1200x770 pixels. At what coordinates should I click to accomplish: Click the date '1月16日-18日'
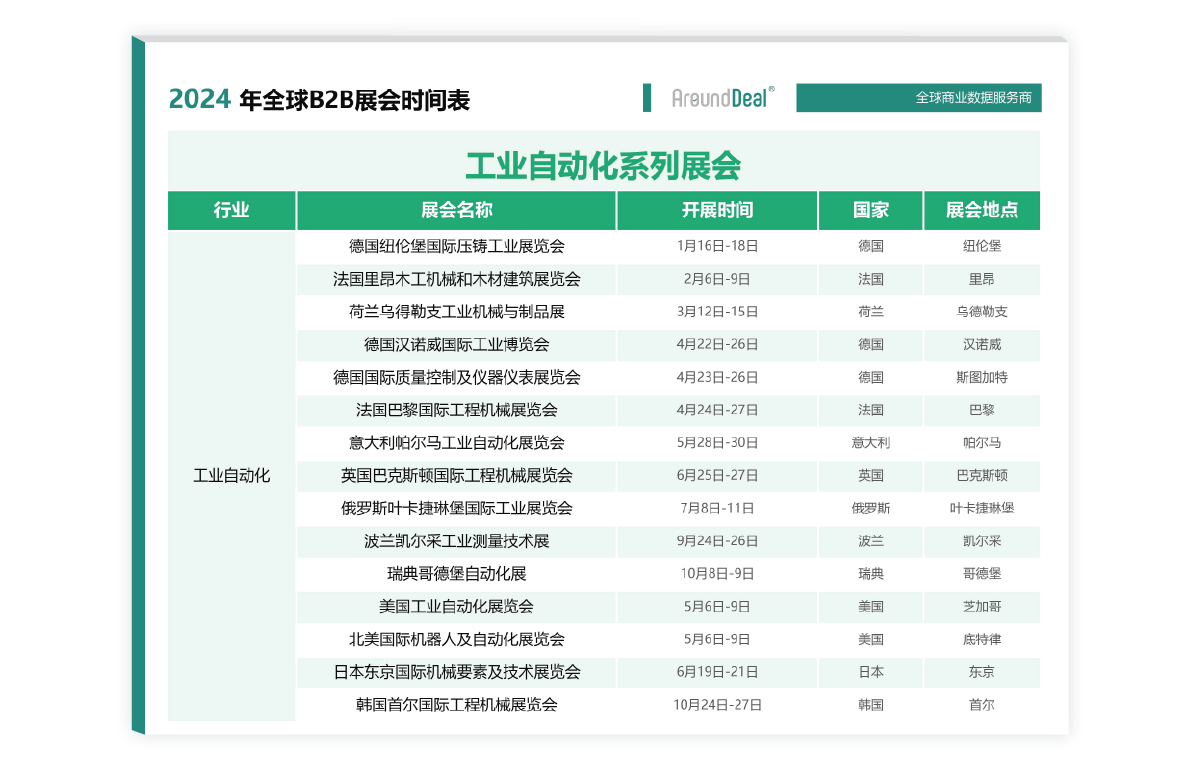(717, 246)
